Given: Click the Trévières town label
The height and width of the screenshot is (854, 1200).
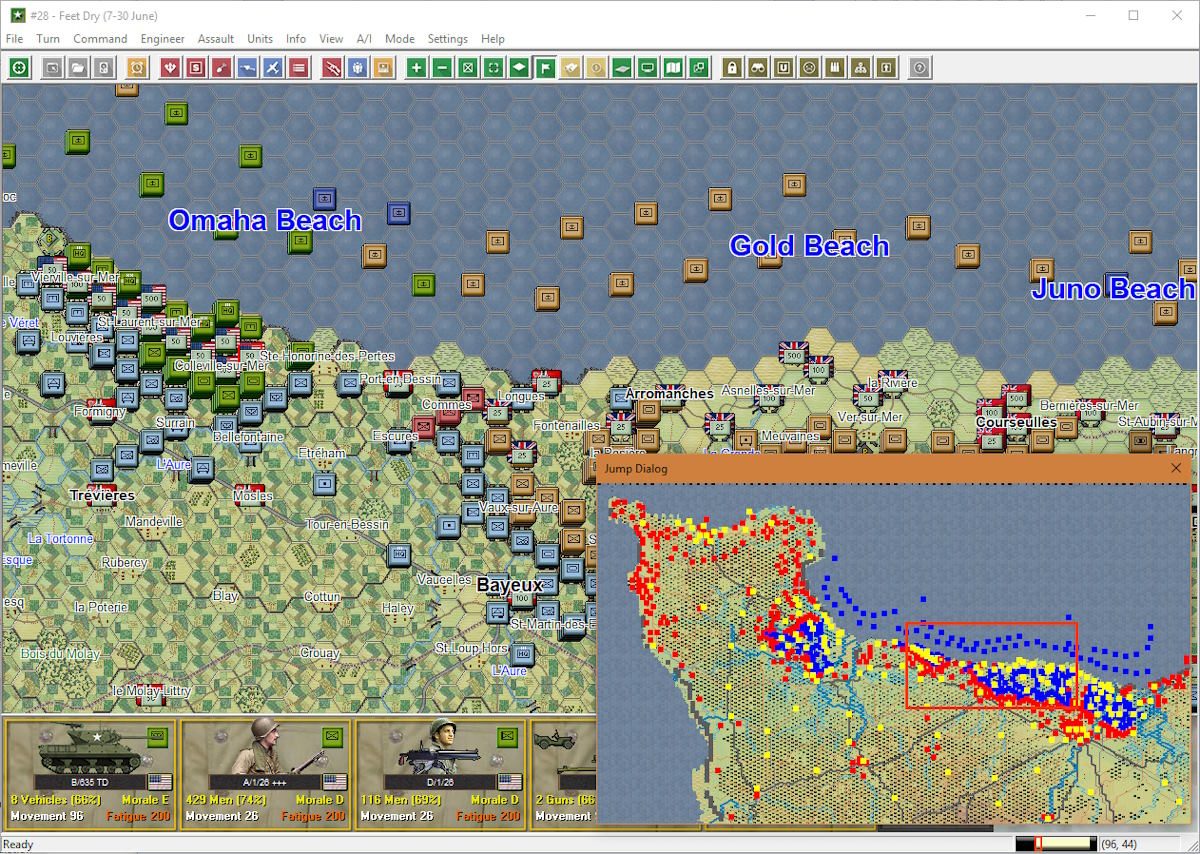Looking at the screenshot, I should pos(102,496).
